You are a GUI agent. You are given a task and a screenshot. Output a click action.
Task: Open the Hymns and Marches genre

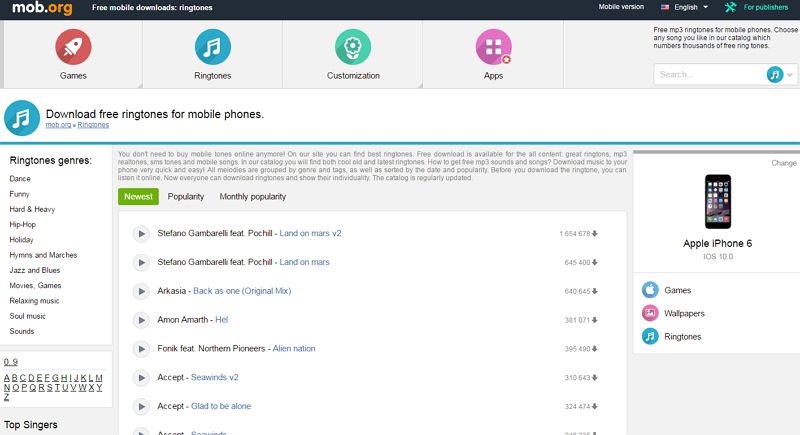(x=43, y=255)
